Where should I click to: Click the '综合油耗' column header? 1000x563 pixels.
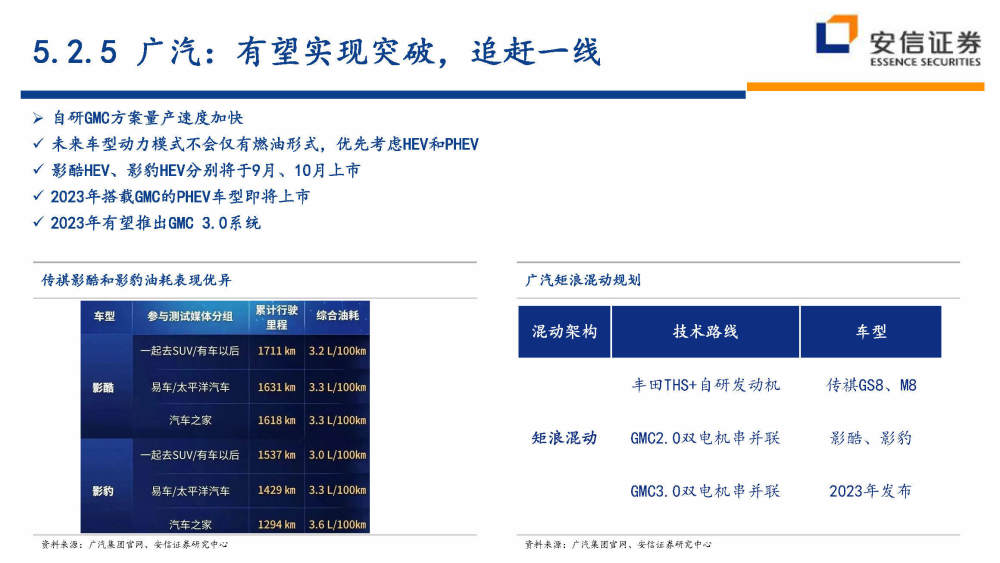click(x=338, y=315)
